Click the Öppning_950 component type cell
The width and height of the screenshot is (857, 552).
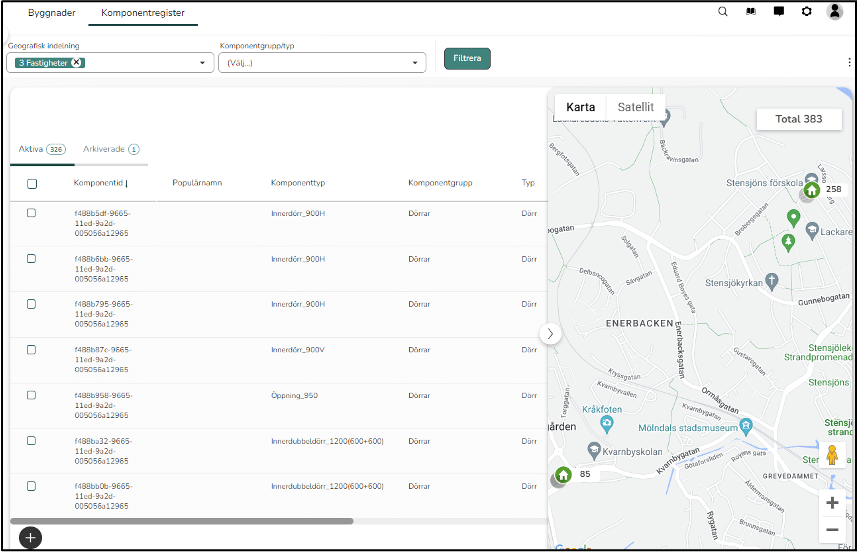tap(295, 396)
